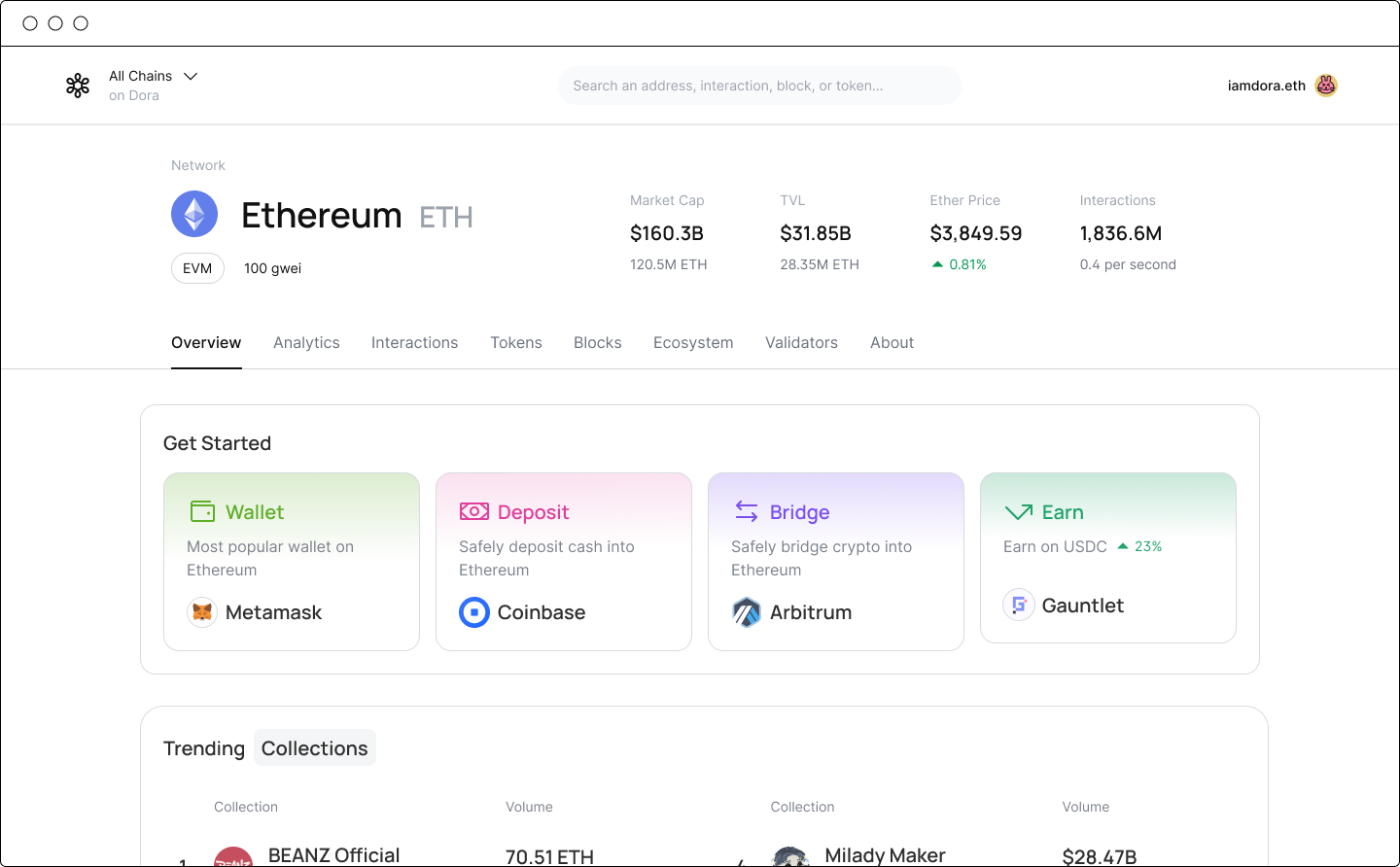Open the Tokens tab
The image size is (1400, 867).
(x=516, y=342)
